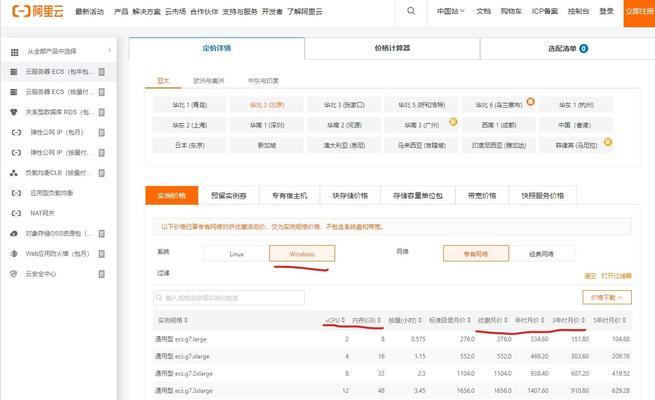The height and width of the screenshot is (400, 655).
Task: Open the 最新活动 menu item
Action: [x=89, y=12]
